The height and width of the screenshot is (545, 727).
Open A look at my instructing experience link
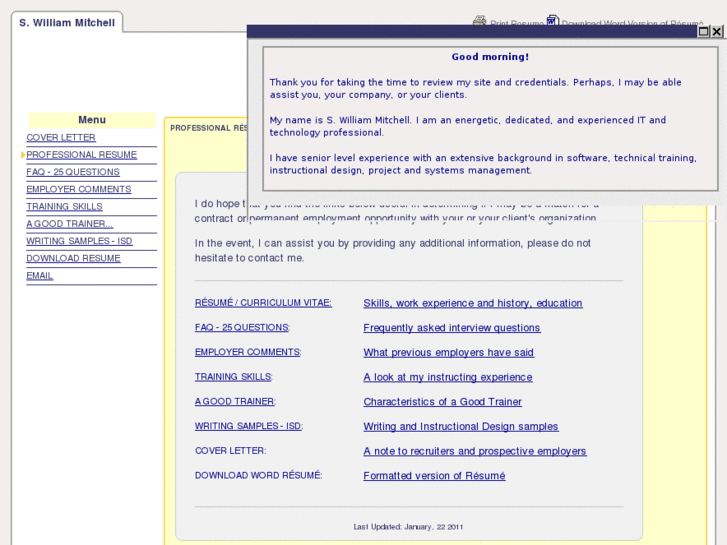pyautogui.click(x=448, y=377)
